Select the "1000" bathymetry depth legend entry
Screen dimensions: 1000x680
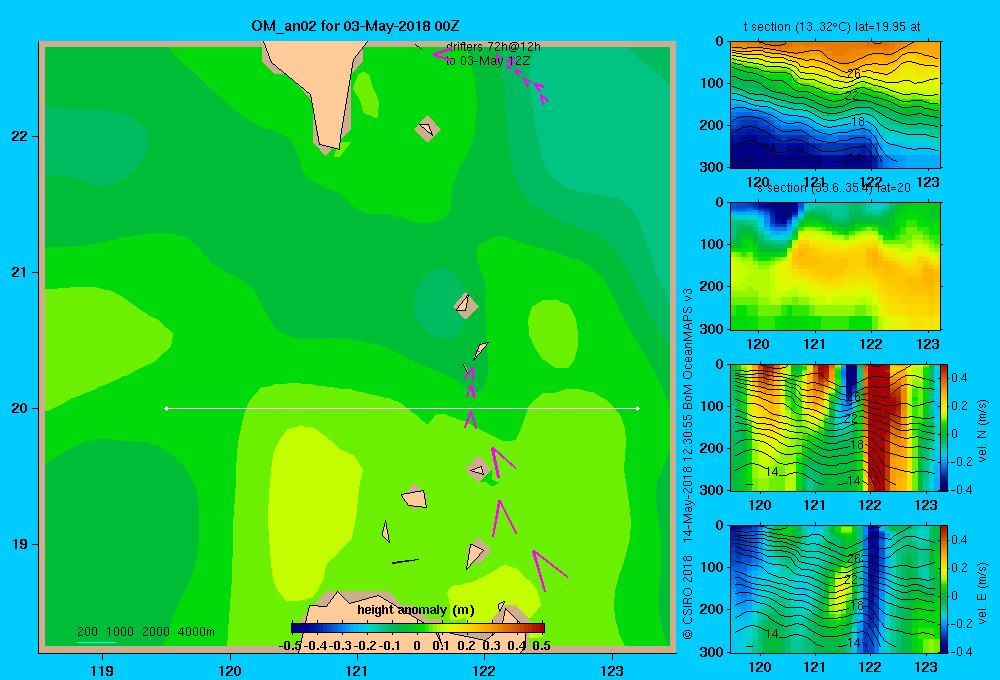coord(120,632)
